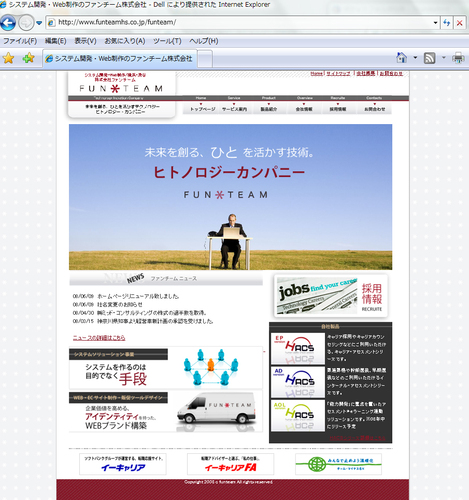469x500 pixels.
Task: Open the address bar URL dropdown
Action: (435, 23)
